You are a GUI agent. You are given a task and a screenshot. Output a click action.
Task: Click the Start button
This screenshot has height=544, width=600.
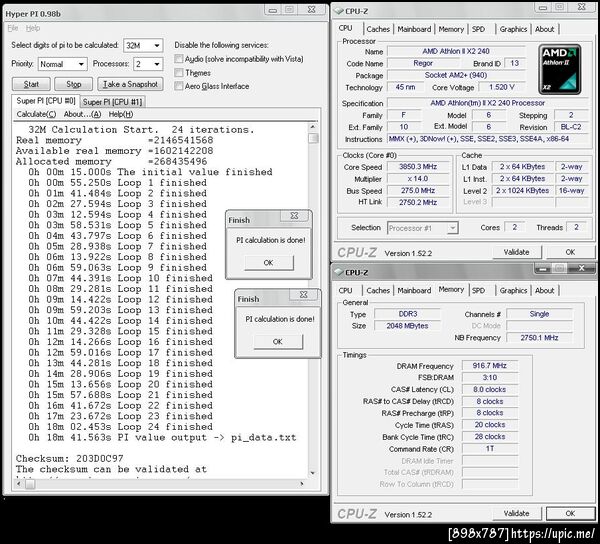tap(31, 84)
